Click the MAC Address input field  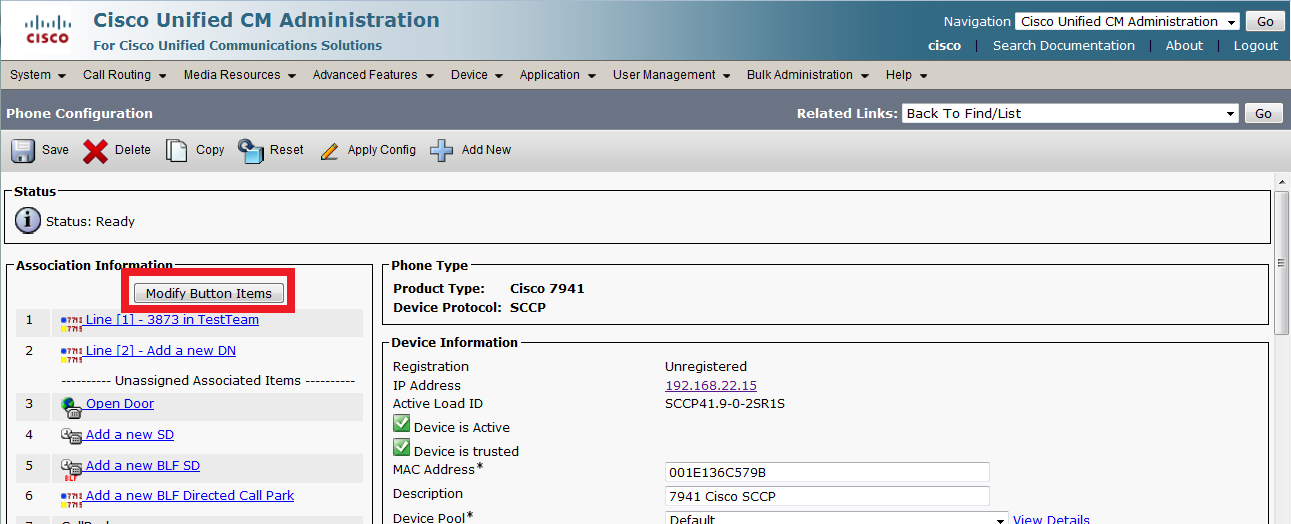(x=827, y=472)
